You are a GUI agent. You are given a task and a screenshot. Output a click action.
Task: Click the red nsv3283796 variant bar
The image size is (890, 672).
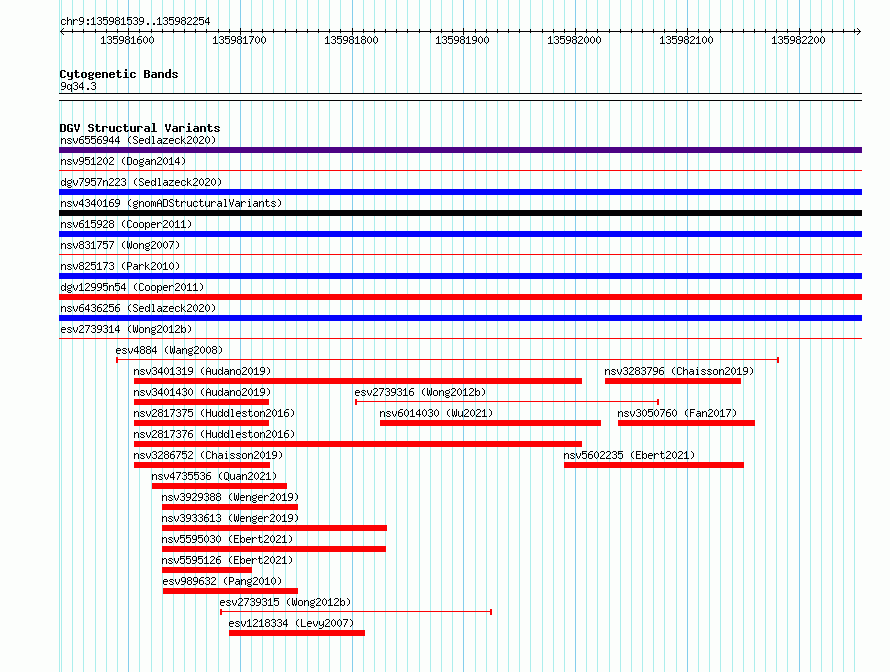[673, 381]
